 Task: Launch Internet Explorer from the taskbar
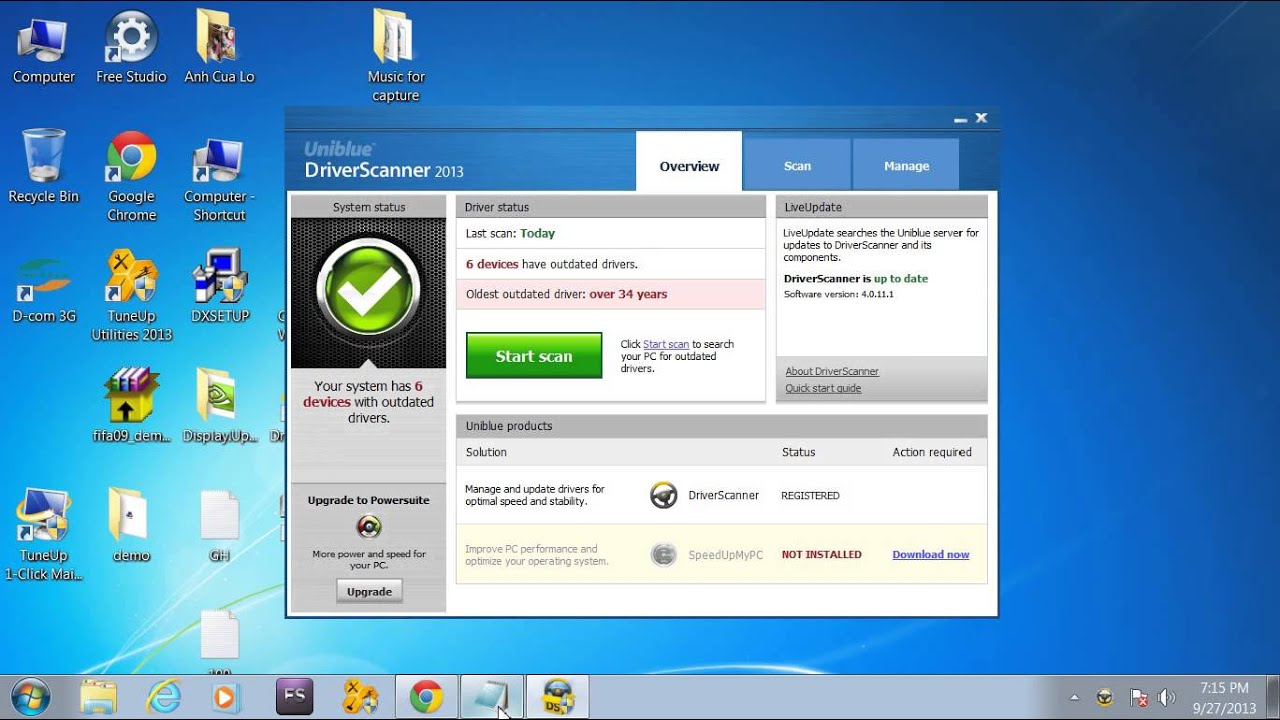pos(163,696)
